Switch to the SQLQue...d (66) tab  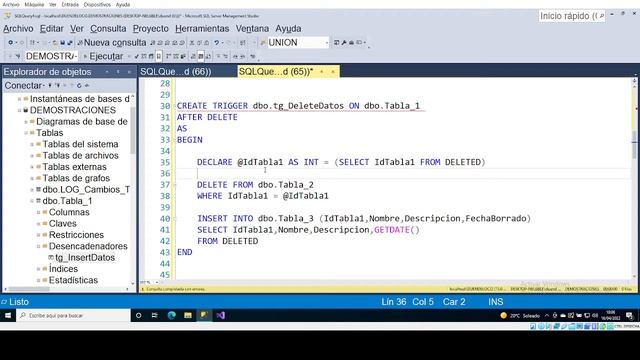[176, 71]
